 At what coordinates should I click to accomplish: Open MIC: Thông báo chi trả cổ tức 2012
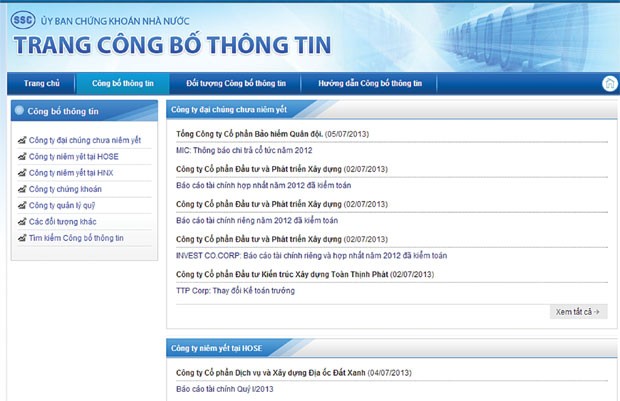(244, 150)
